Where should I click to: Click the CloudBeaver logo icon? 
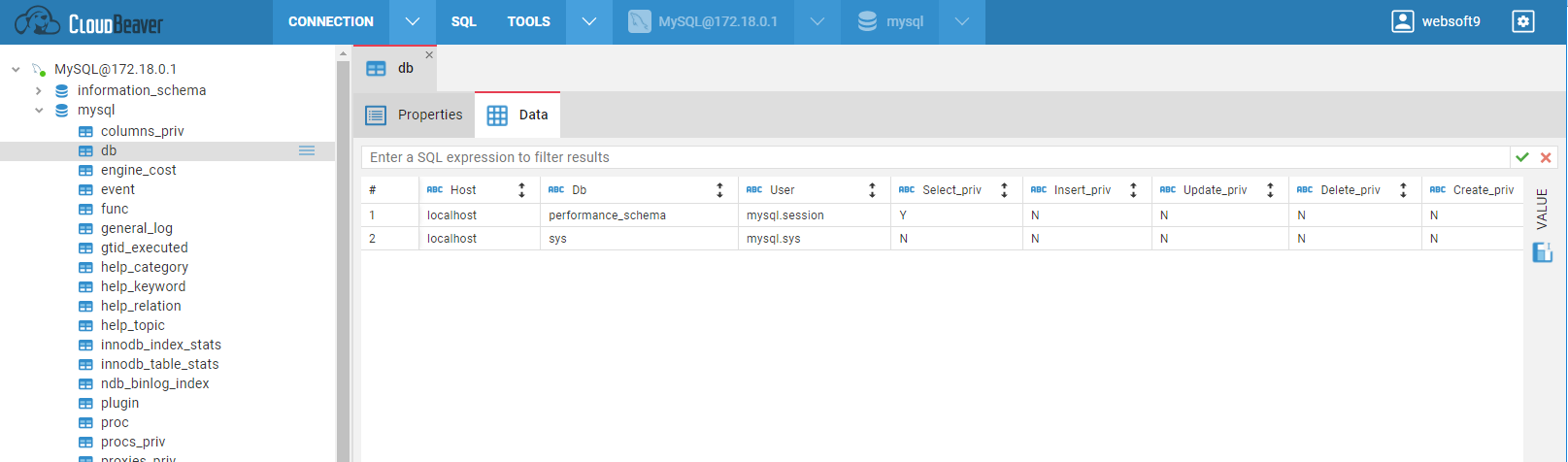click(37, 21)
